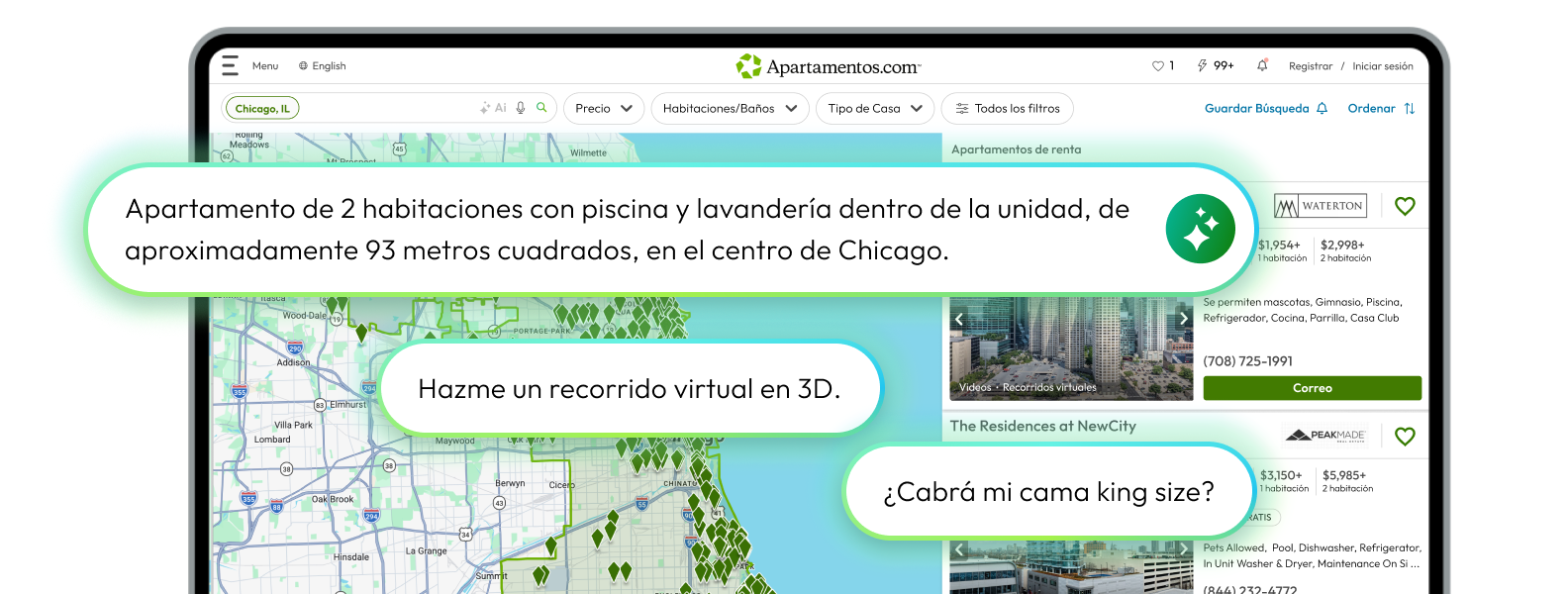
Task: Open The Residences at NewCity title
Action: click(1043, 426)
